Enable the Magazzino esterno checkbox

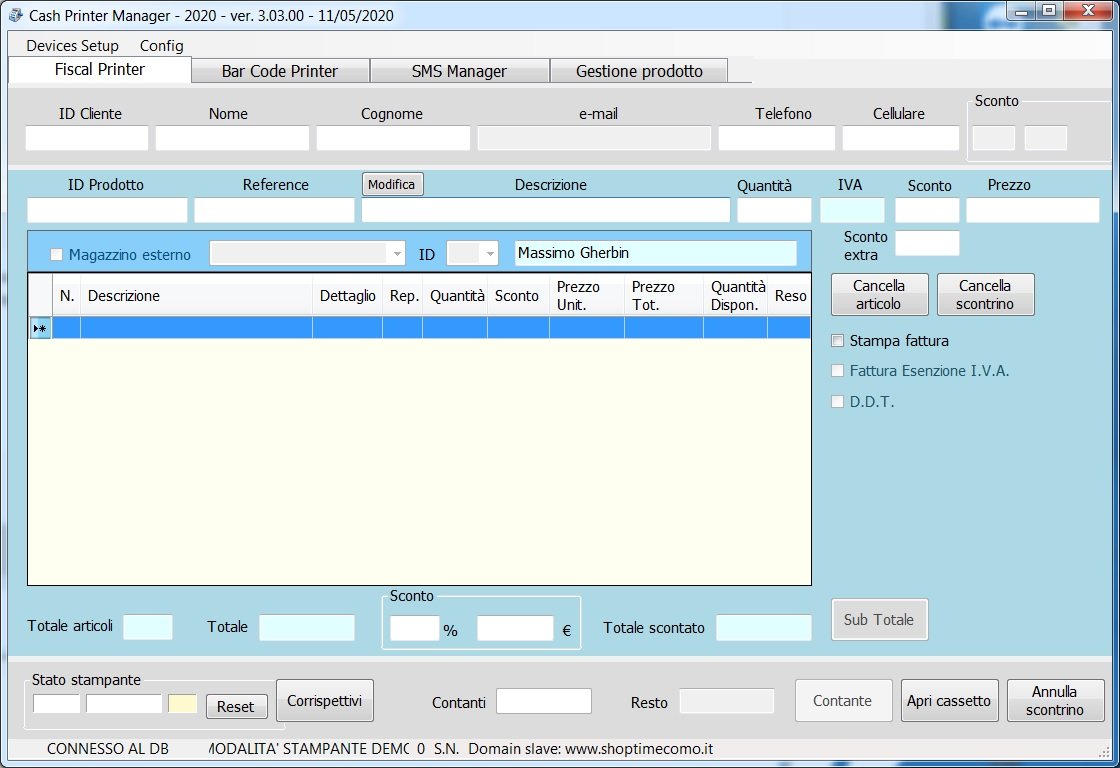click(56, 254)
